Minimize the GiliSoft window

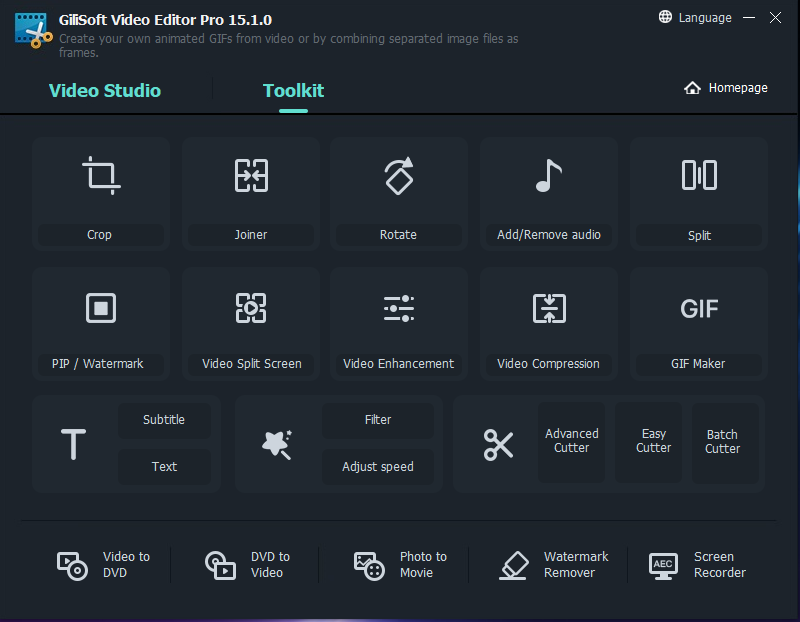pos(748,17)
